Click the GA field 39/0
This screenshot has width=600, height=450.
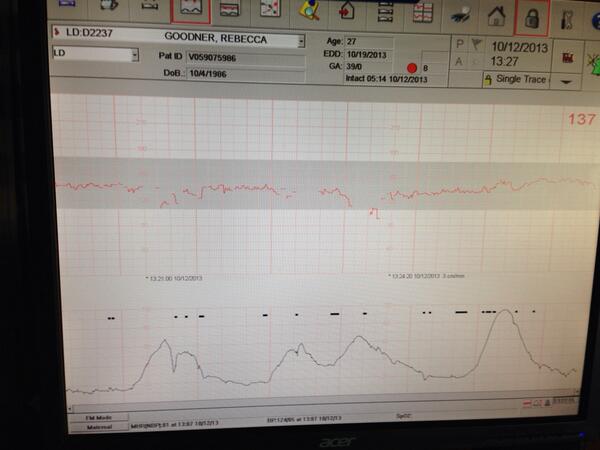pos(368,67)
